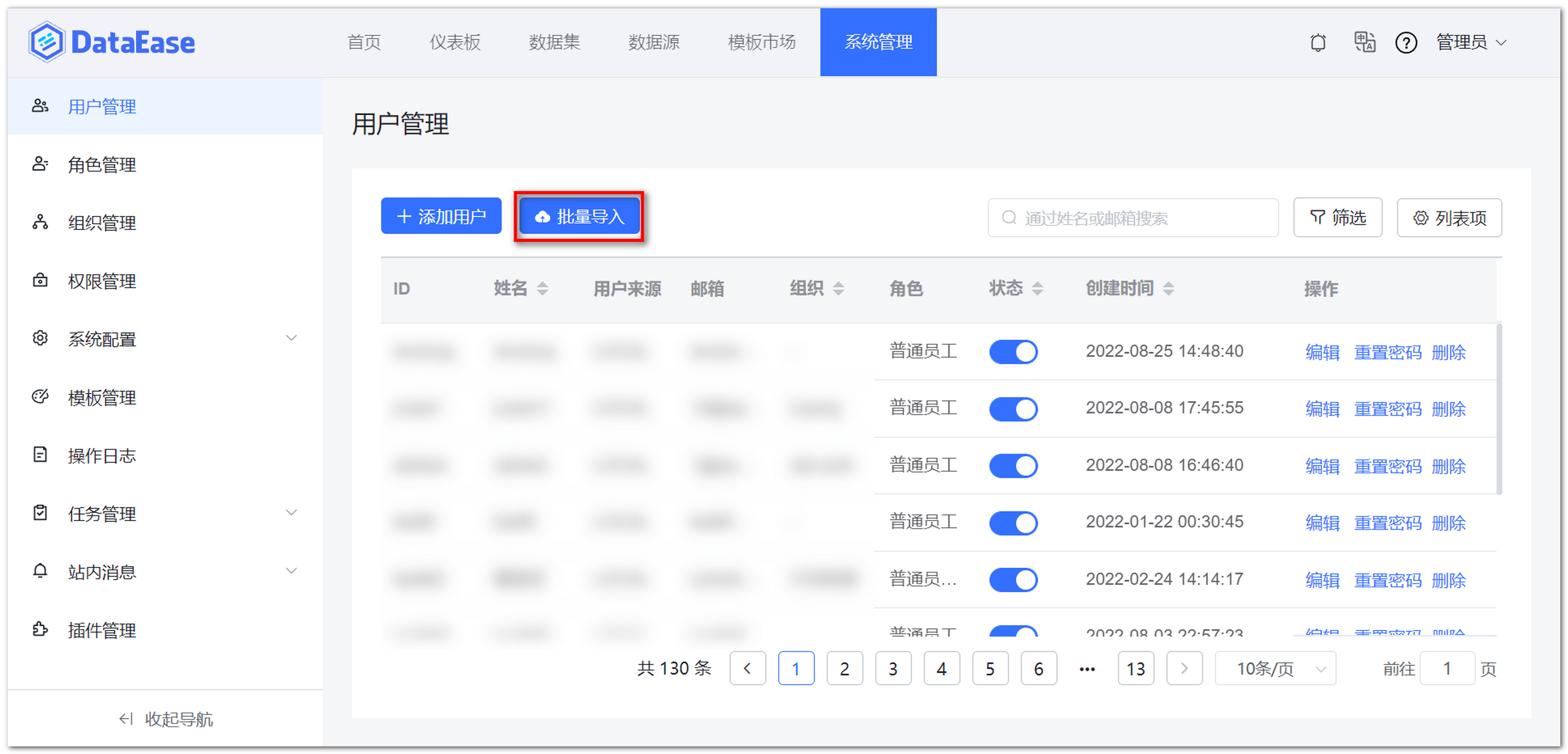Open the 筛选 filter button

[x=1338, y=217]
